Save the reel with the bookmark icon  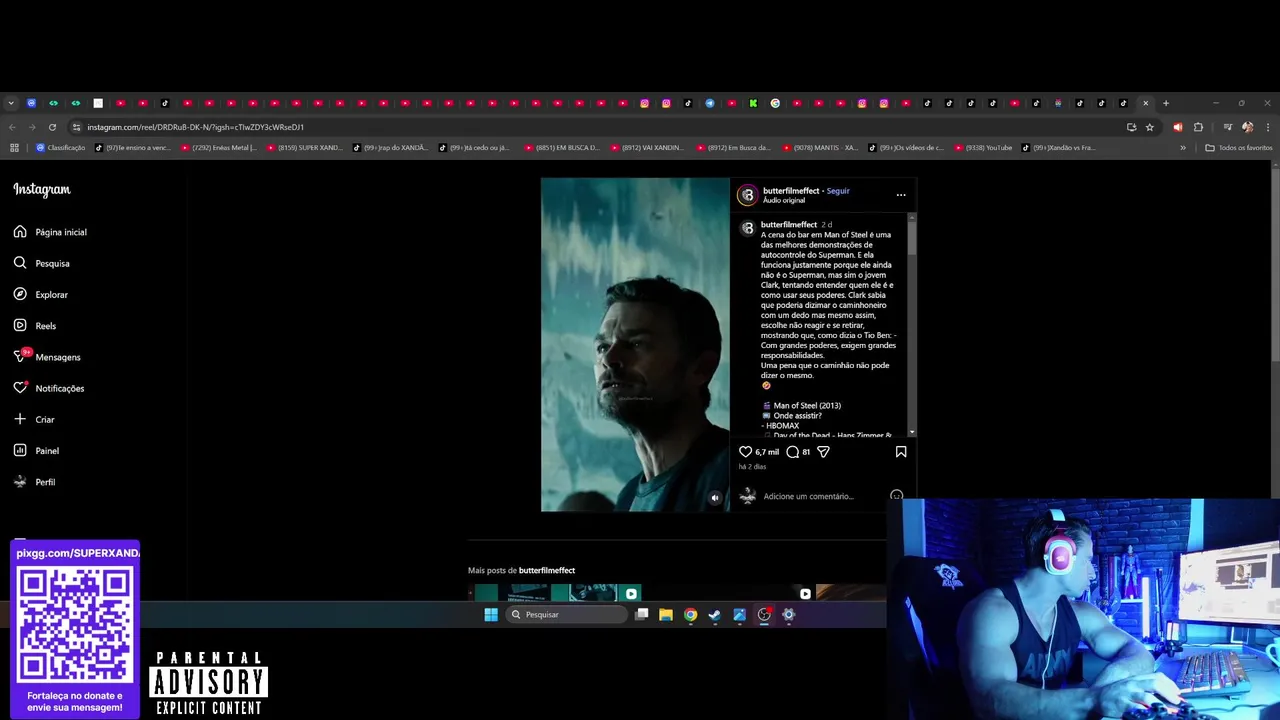pyautogui.click(x=901, y=452)
